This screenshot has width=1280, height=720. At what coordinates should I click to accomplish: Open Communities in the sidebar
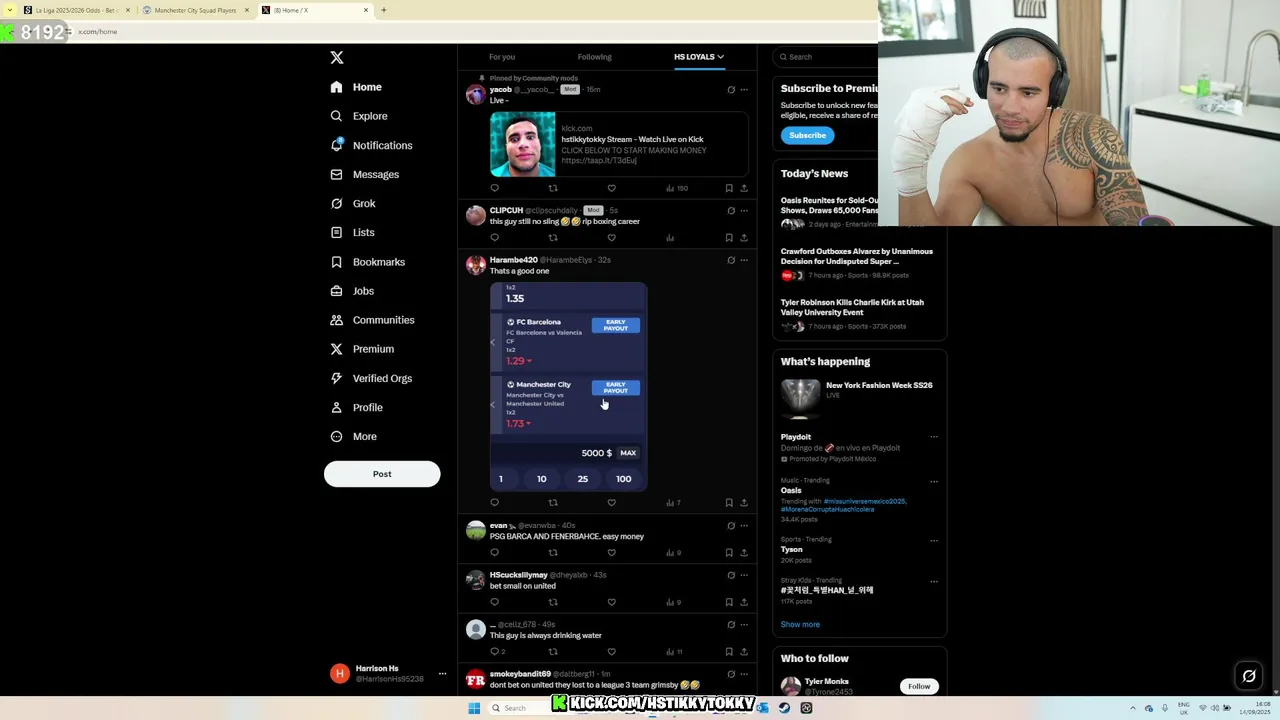[372, 320]
